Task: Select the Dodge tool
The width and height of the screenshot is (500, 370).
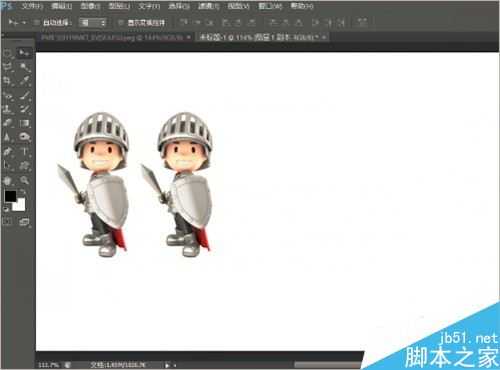Action: point(24,137)
